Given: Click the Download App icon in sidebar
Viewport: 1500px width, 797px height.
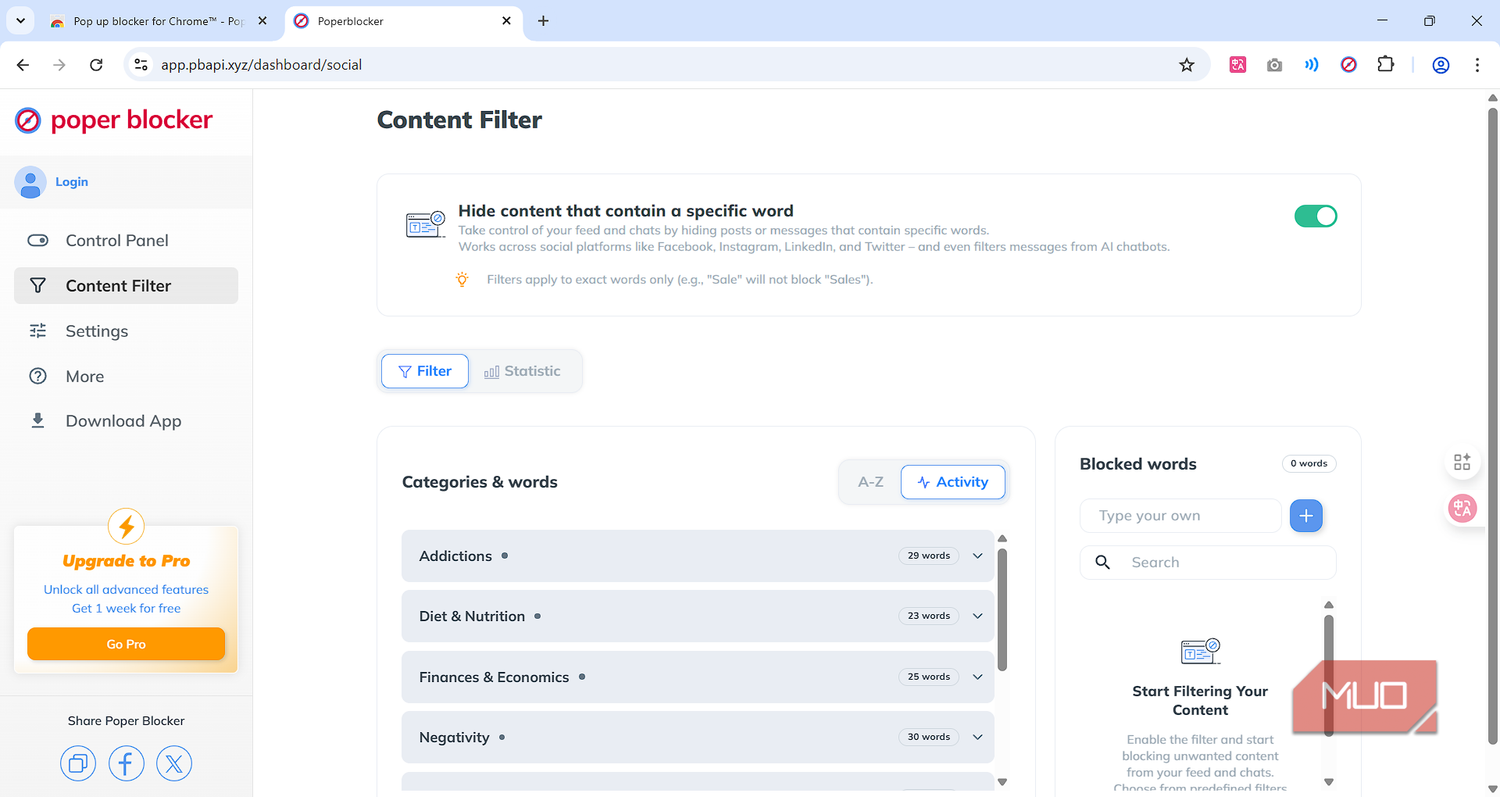Looking at the screenshot, I should pyautogui.click(x=38, y=421).
